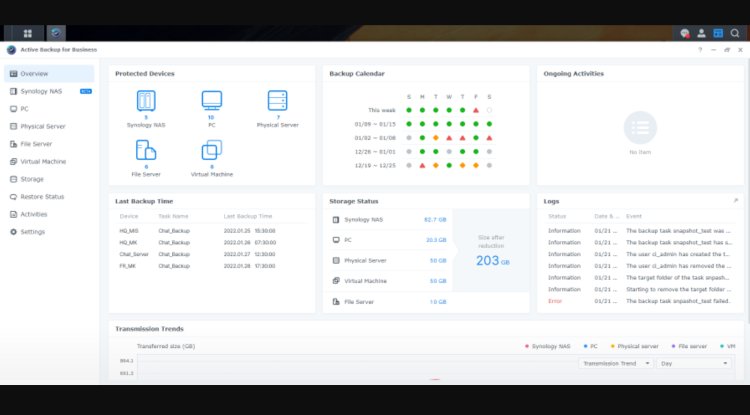
Task: Click the Physical Server protected device icon
Action: point(277,100)
